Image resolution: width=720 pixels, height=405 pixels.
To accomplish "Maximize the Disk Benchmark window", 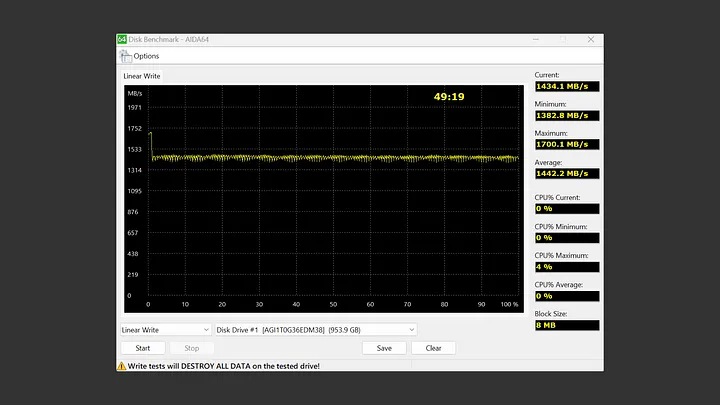I will pyautogui.click(x=563, y=40).
